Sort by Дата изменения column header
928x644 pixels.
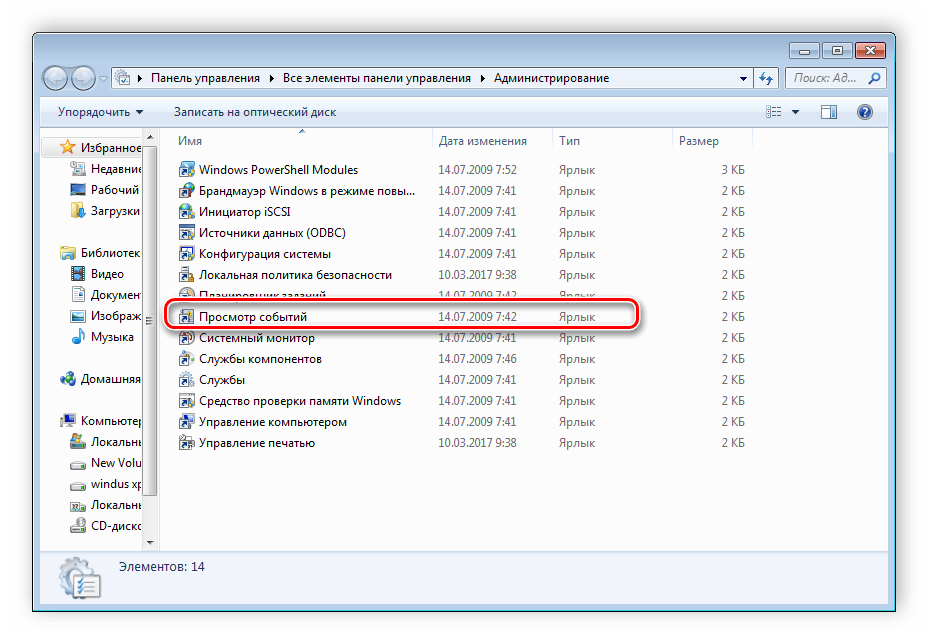point(482,141)
